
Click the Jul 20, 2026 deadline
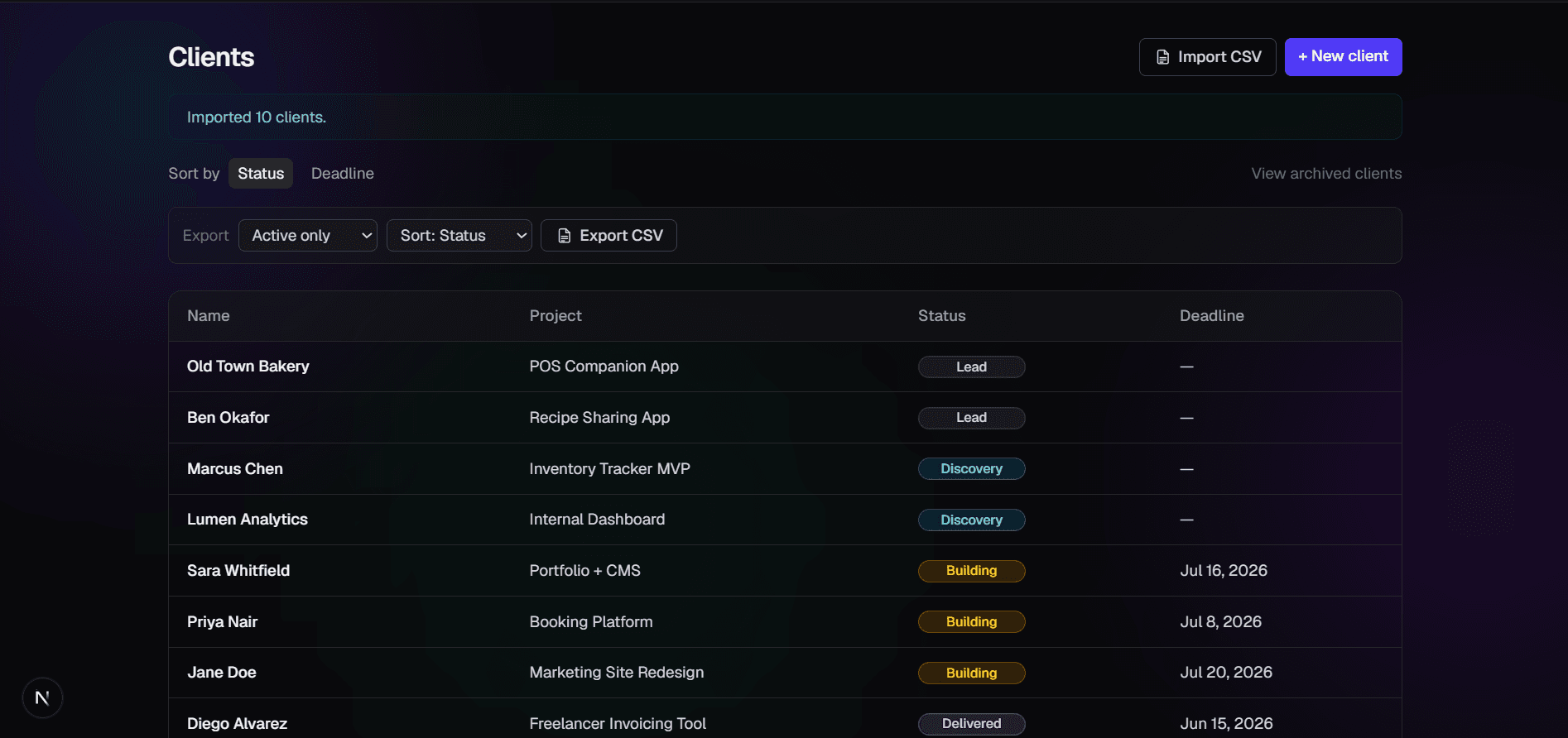click(x=1226, y=673)
